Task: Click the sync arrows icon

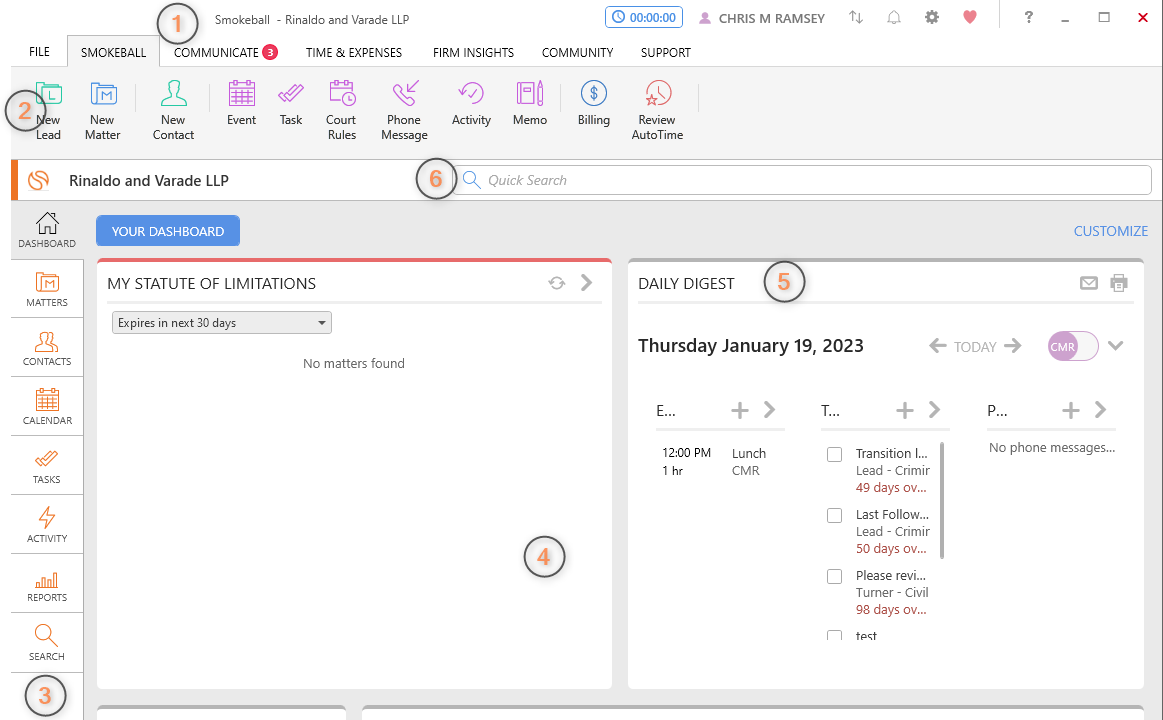Action: tap(856, 17)
